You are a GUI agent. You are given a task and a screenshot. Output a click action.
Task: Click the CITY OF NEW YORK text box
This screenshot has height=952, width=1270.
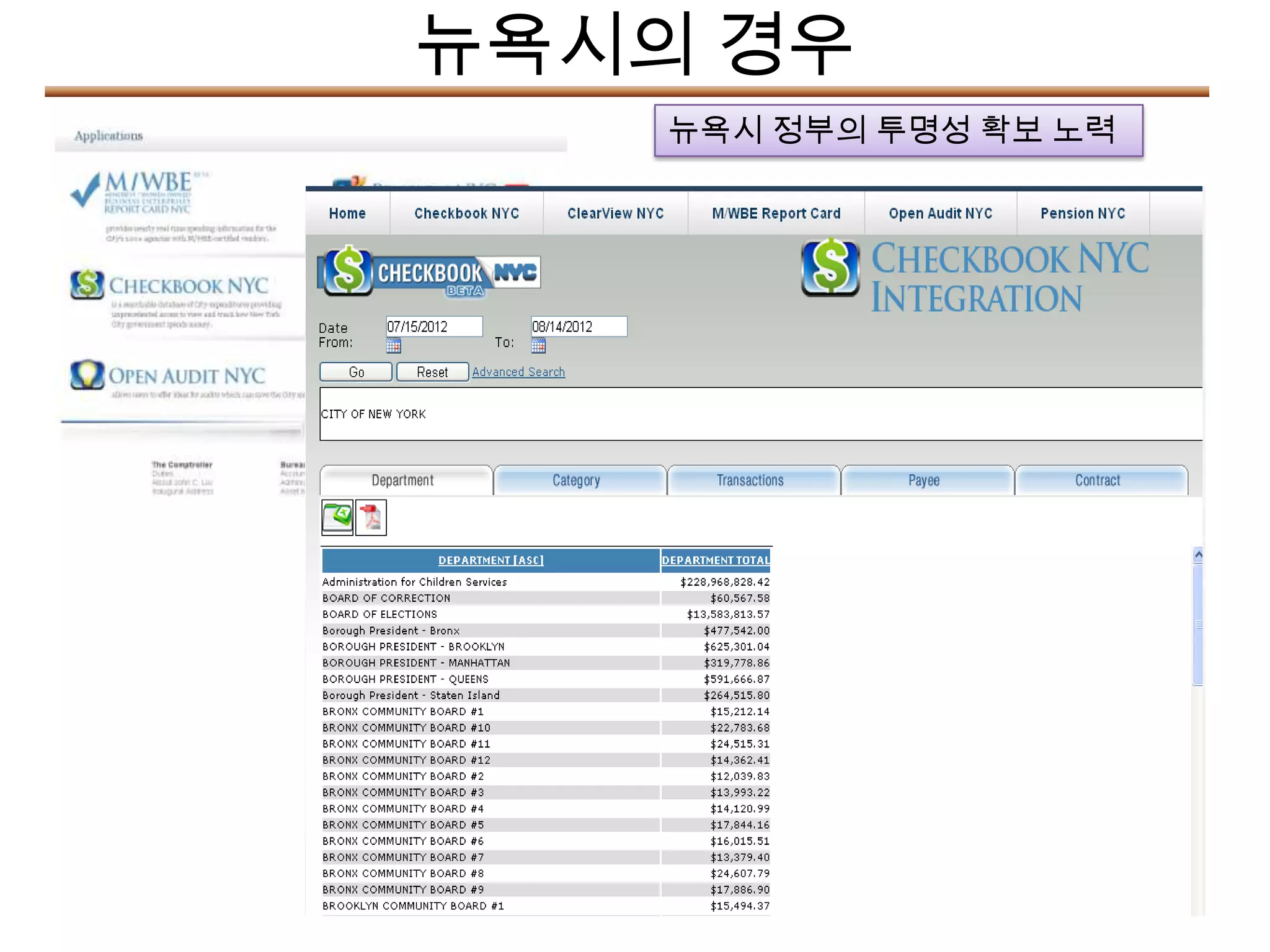[x=761, y=414]
